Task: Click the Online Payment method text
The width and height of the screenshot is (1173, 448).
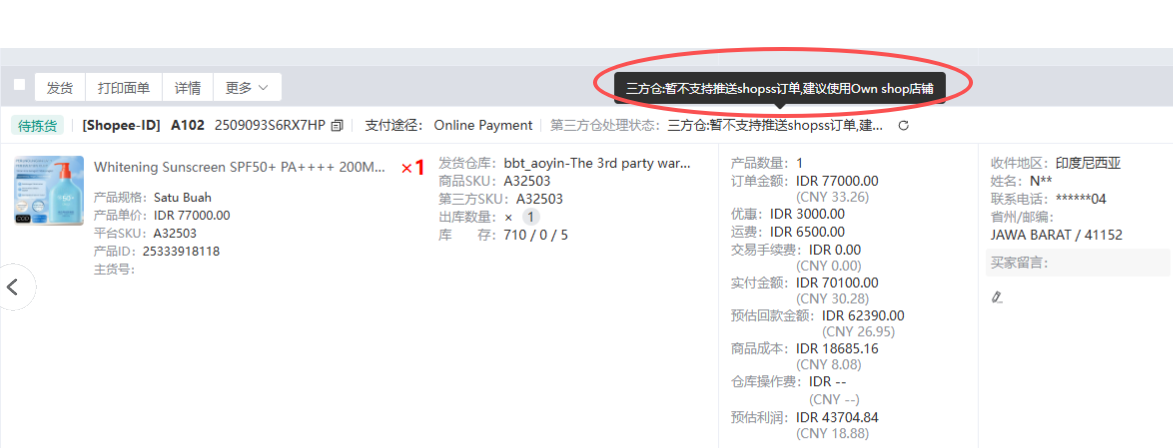Action: pyautogui.click(x=483, y=126)
